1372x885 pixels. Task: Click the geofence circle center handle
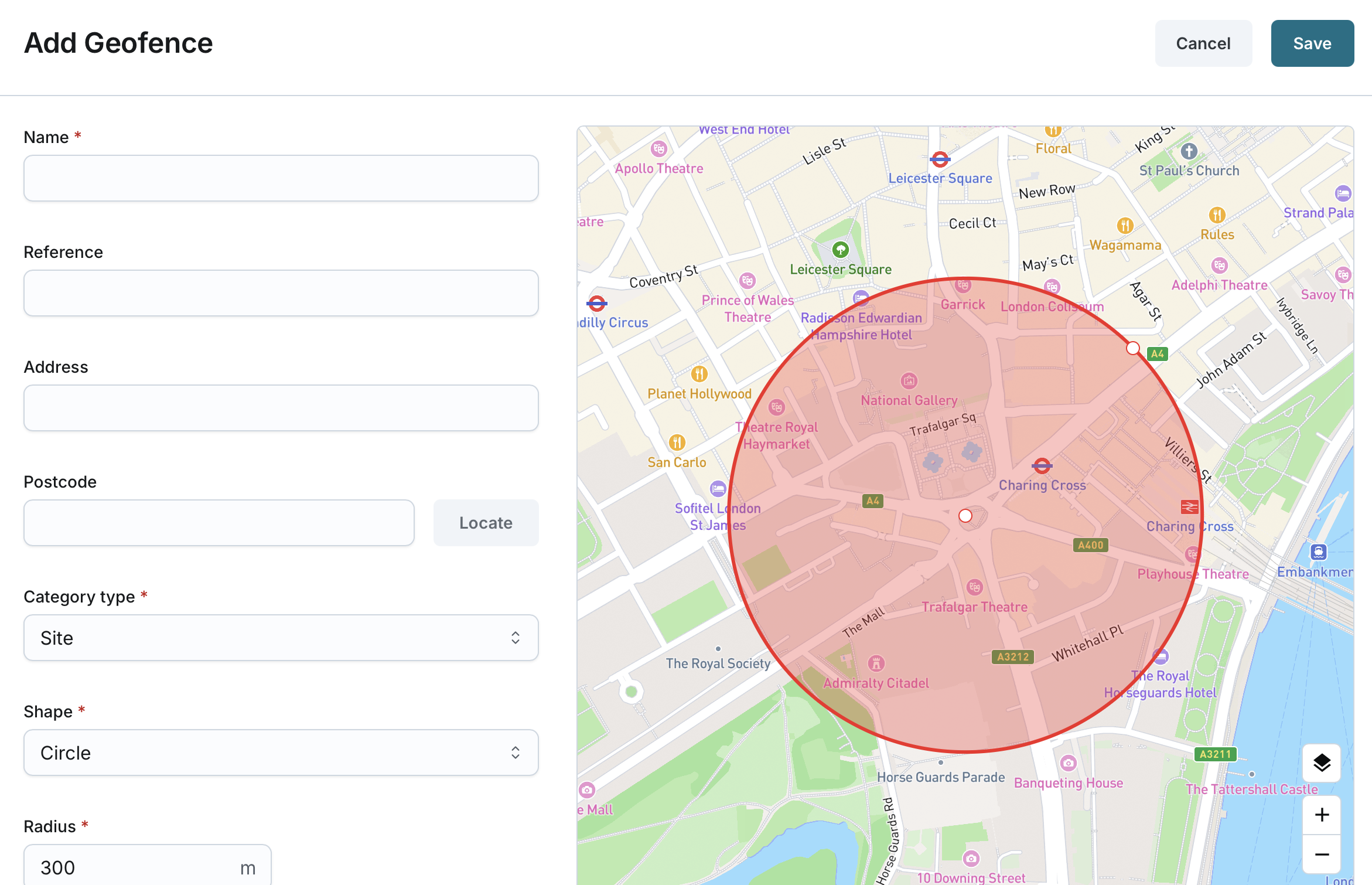pos(965,516)
